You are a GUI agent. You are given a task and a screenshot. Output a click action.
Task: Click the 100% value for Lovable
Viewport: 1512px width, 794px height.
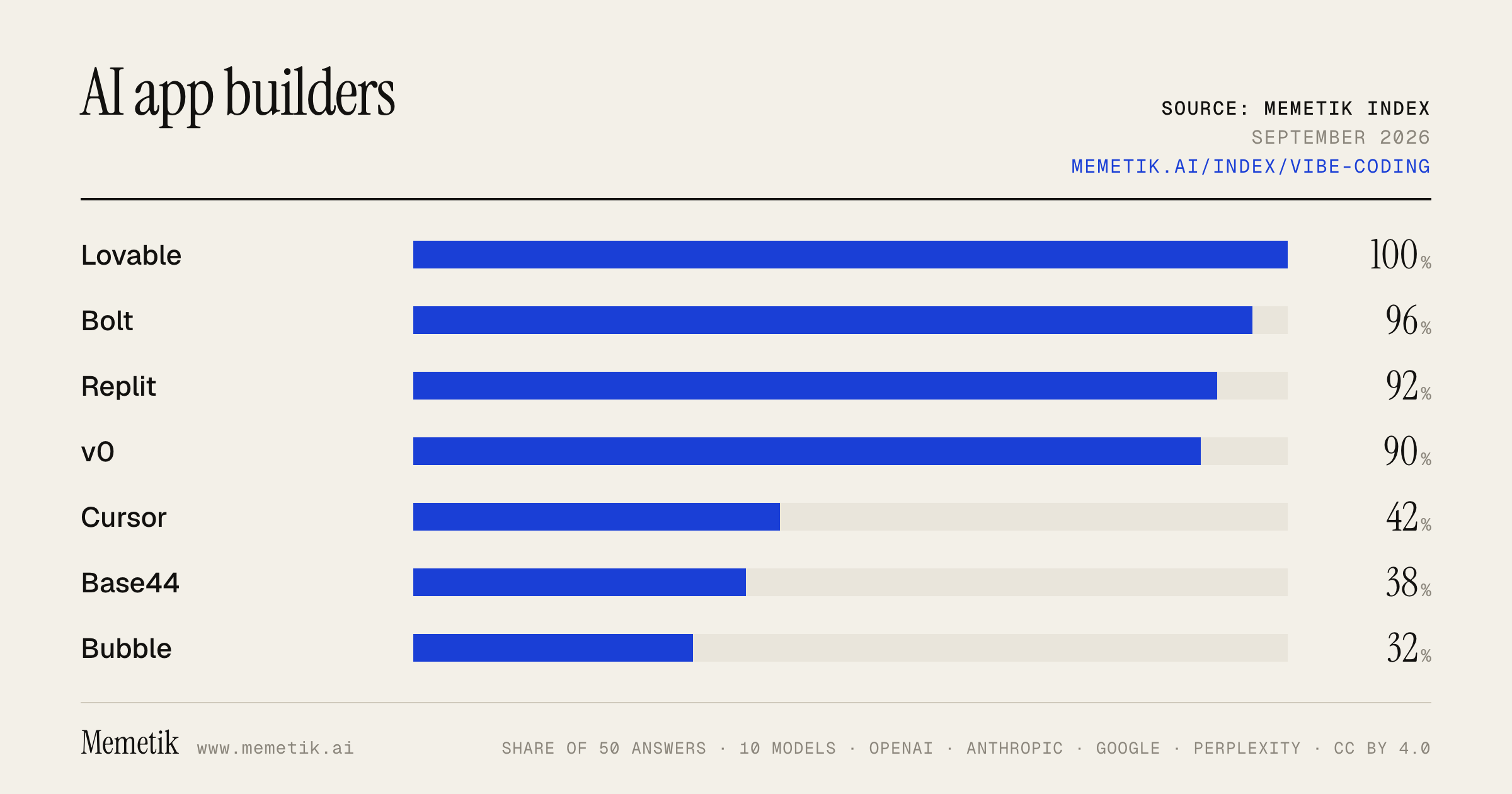pyautogui.click(x=1400, y=255)
